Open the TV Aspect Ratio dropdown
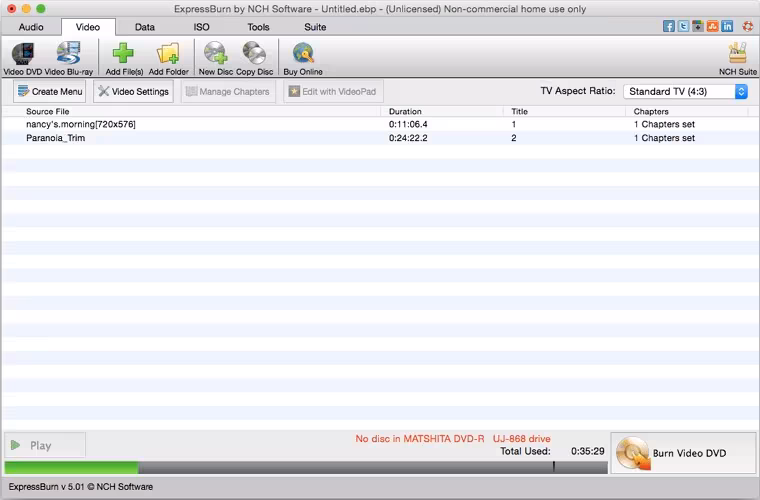 (x=685, y=92)
